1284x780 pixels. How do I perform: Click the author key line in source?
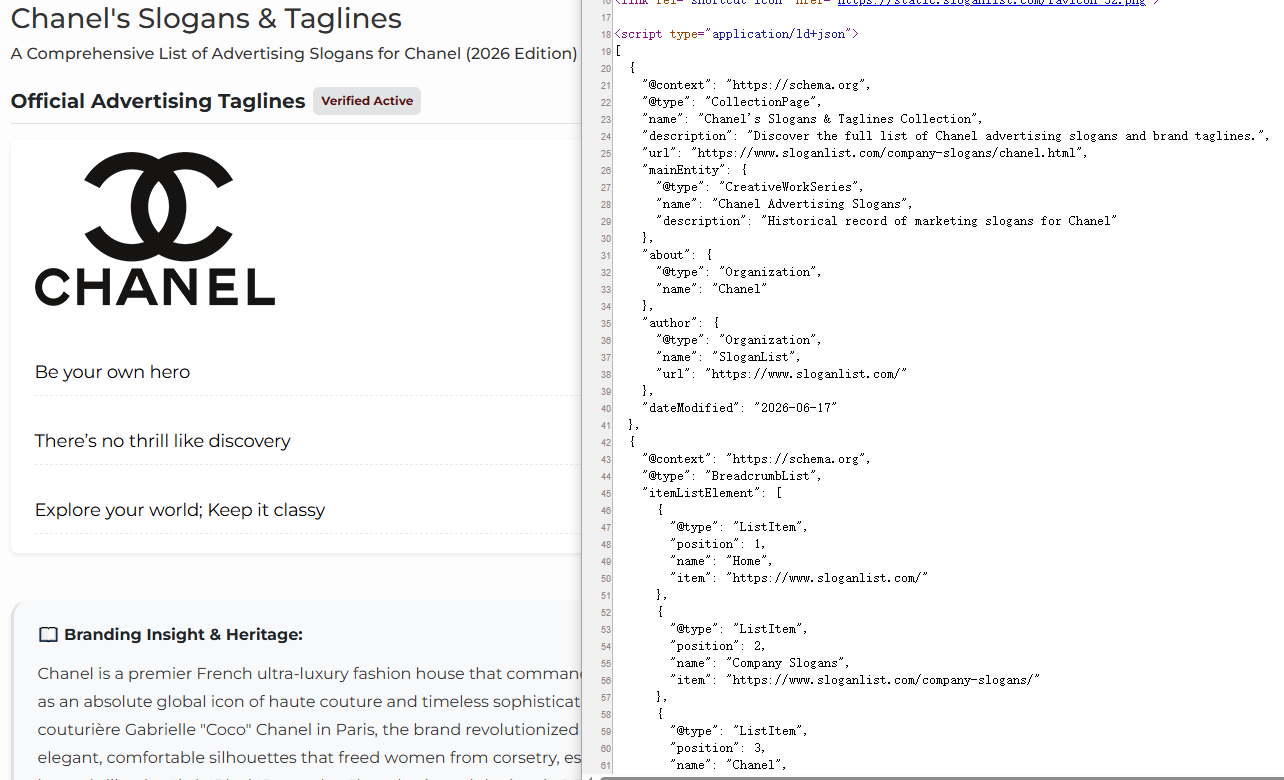(x=680, y=323)
